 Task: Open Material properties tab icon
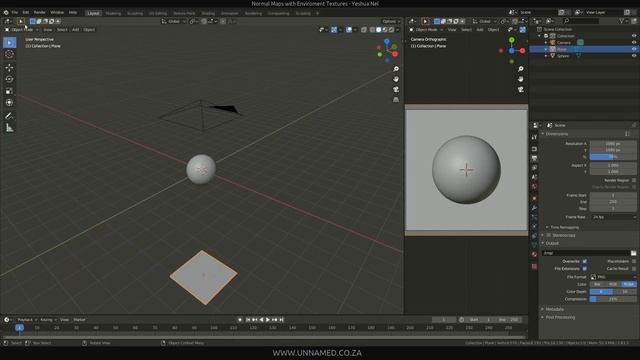[534, 254]
